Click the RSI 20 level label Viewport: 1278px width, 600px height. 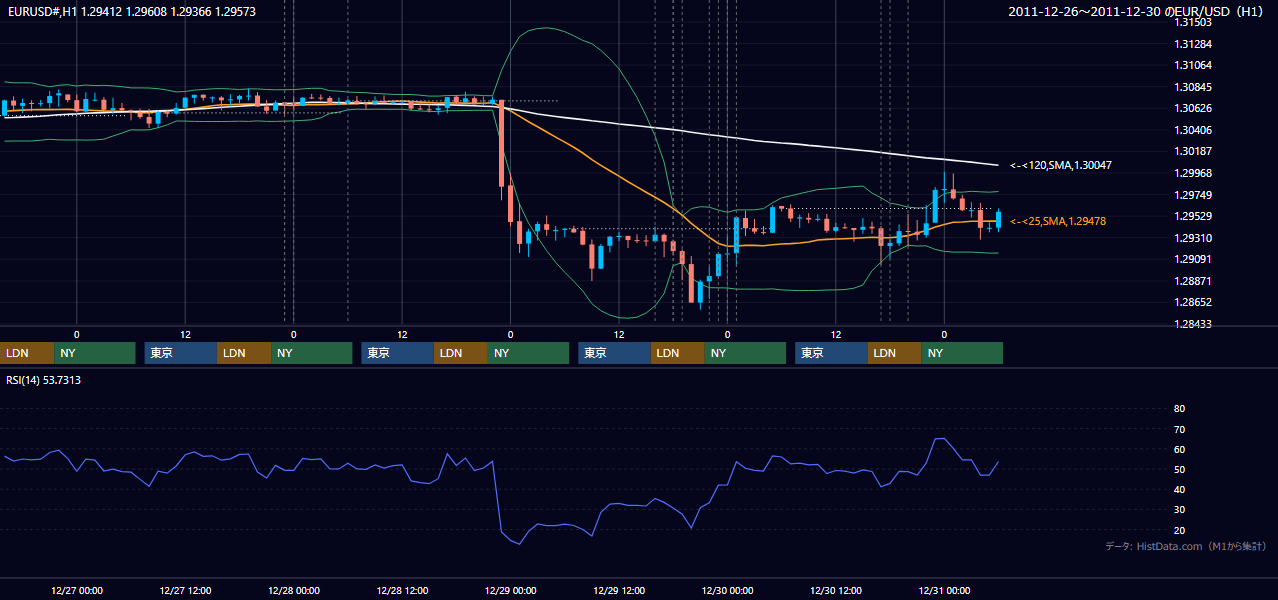point(1179,530)
